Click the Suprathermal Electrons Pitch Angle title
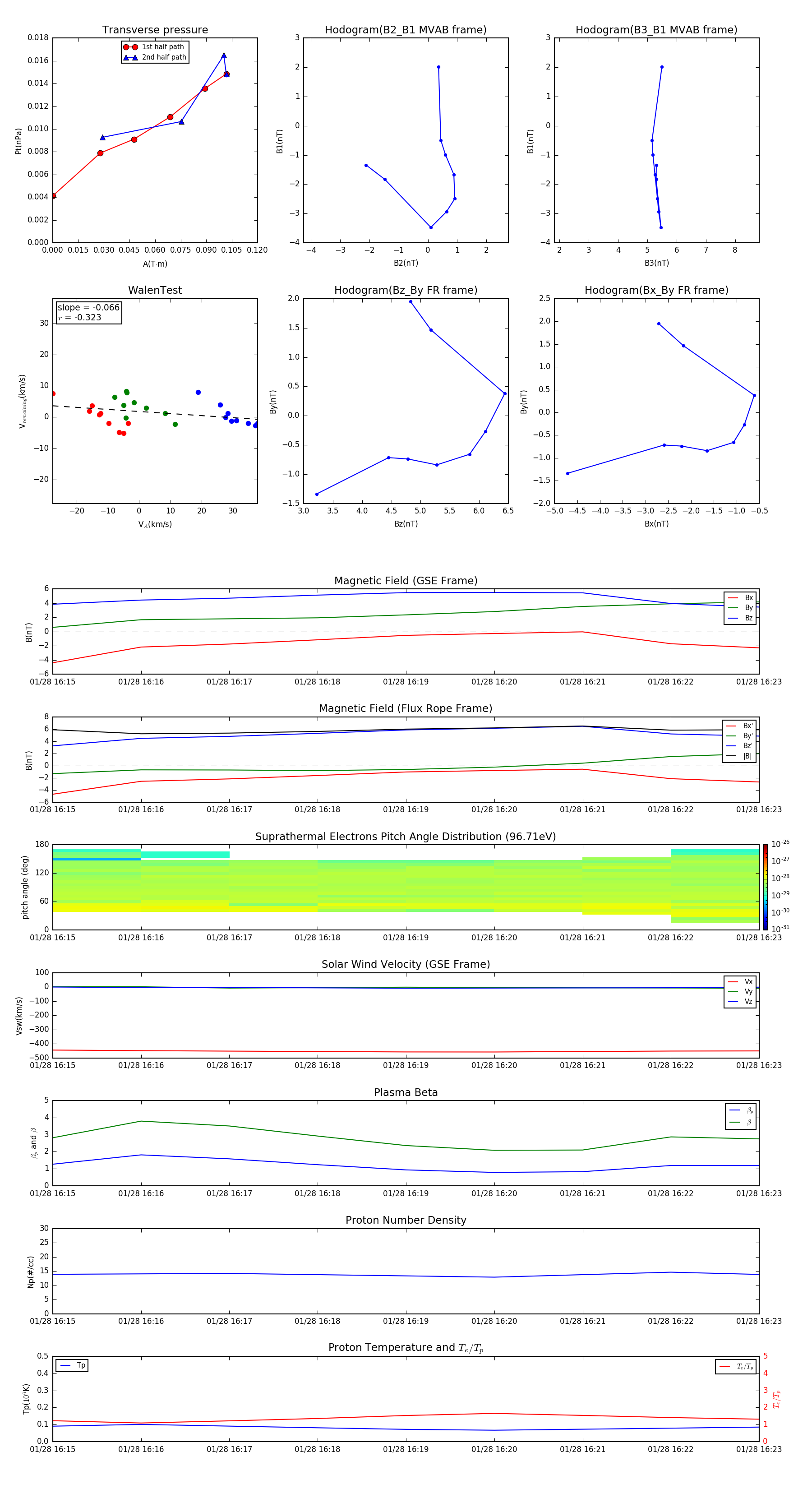Viewport: 812px width, 1489px height. pyautogui.click(x=406, y=837)
